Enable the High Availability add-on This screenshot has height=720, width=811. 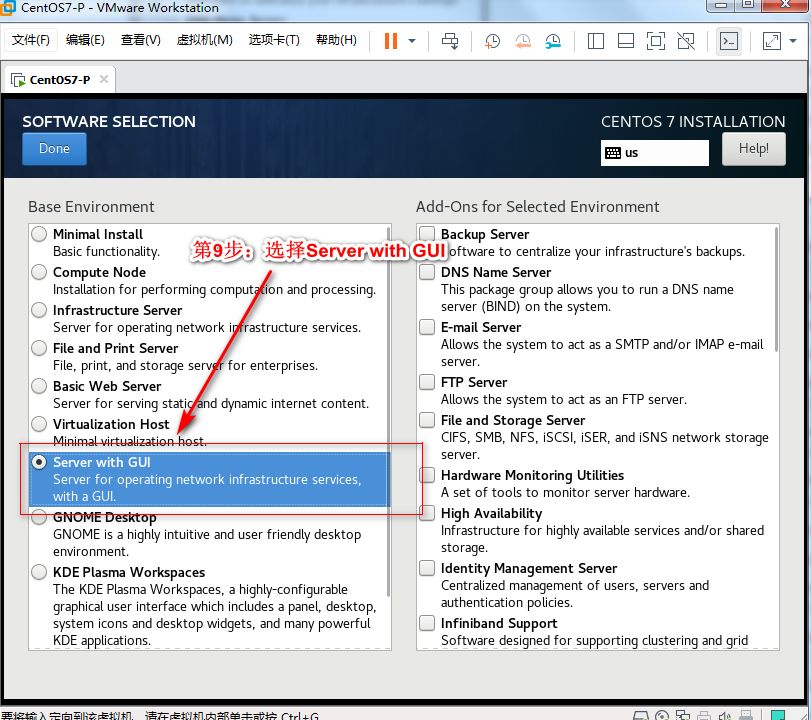click(427, 514)
